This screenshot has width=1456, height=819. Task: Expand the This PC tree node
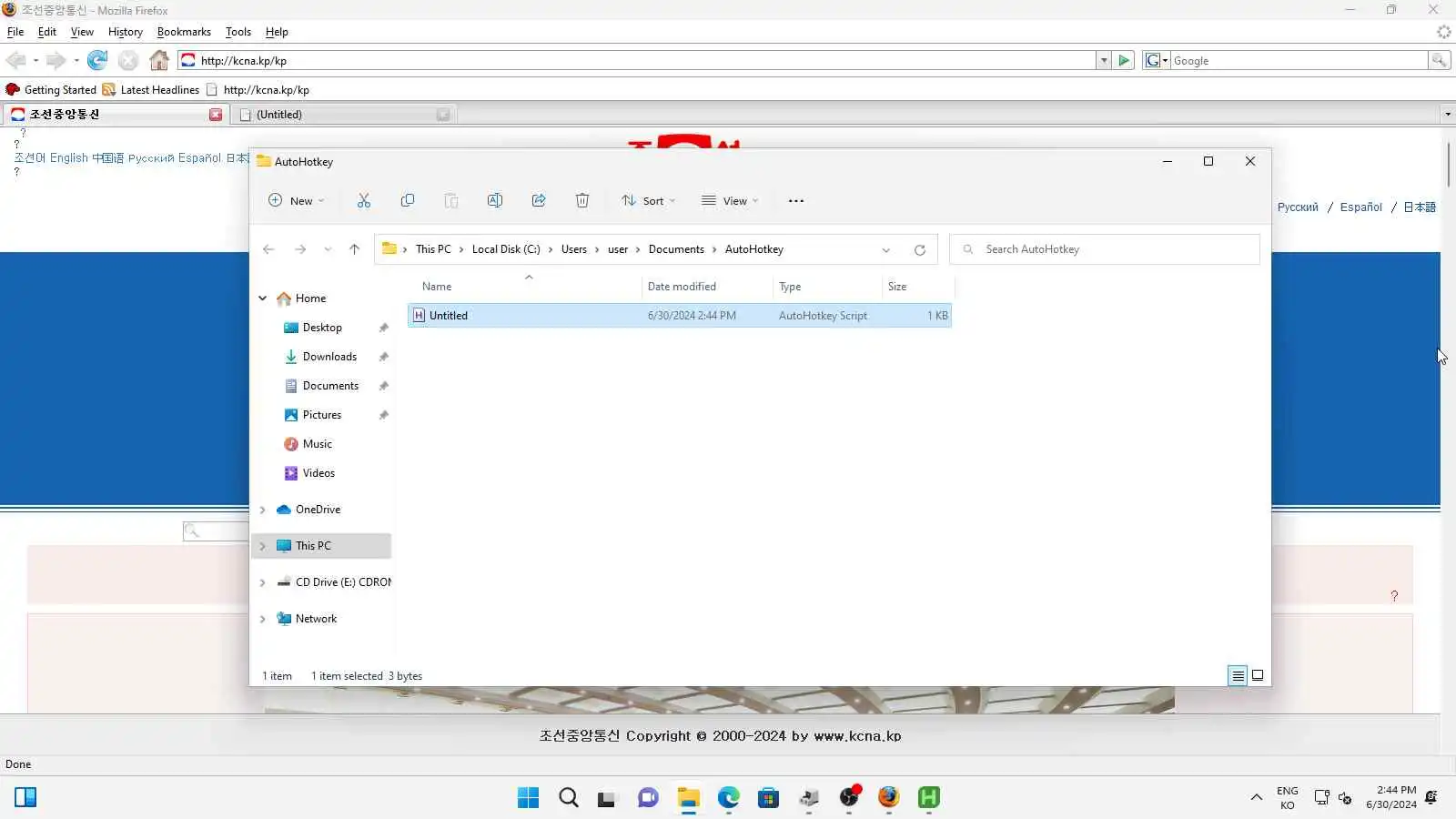(x=263, y=546)
